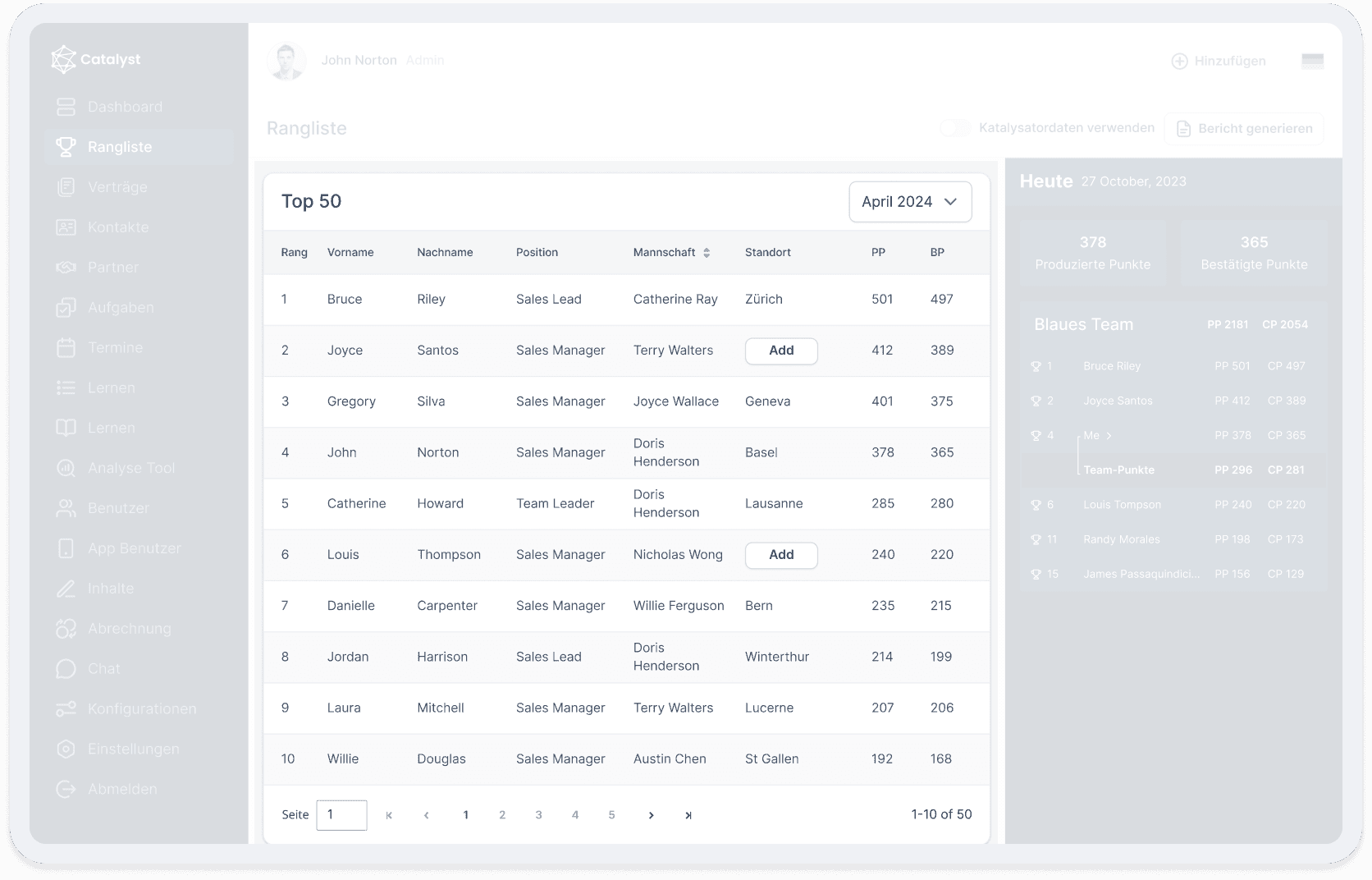Viewport: 1372px width, 880px height.
Task: Select Rangliste in the sidebar menu
Action: click(120, 147)
